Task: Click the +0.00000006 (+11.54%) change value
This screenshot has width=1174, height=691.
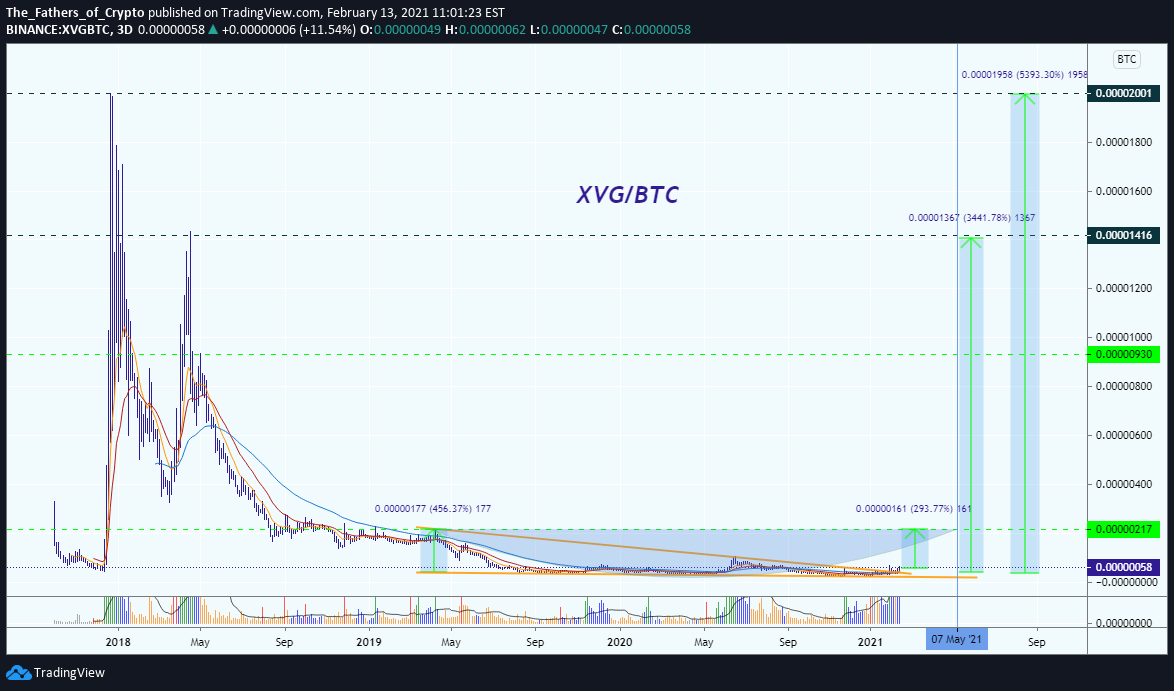Action: pos(289,30)
